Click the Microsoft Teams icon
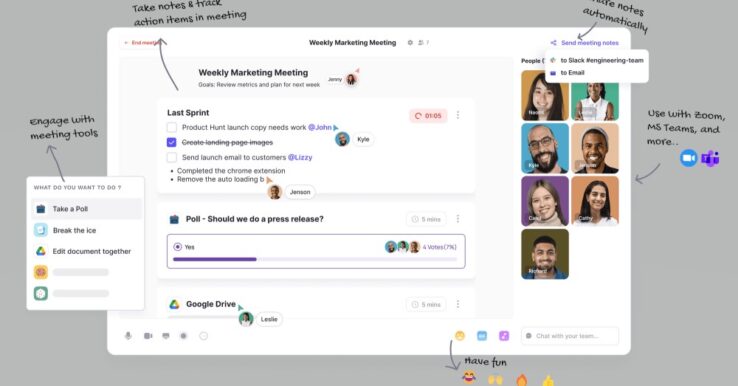 pyautogui.click(x=710, y=159)
